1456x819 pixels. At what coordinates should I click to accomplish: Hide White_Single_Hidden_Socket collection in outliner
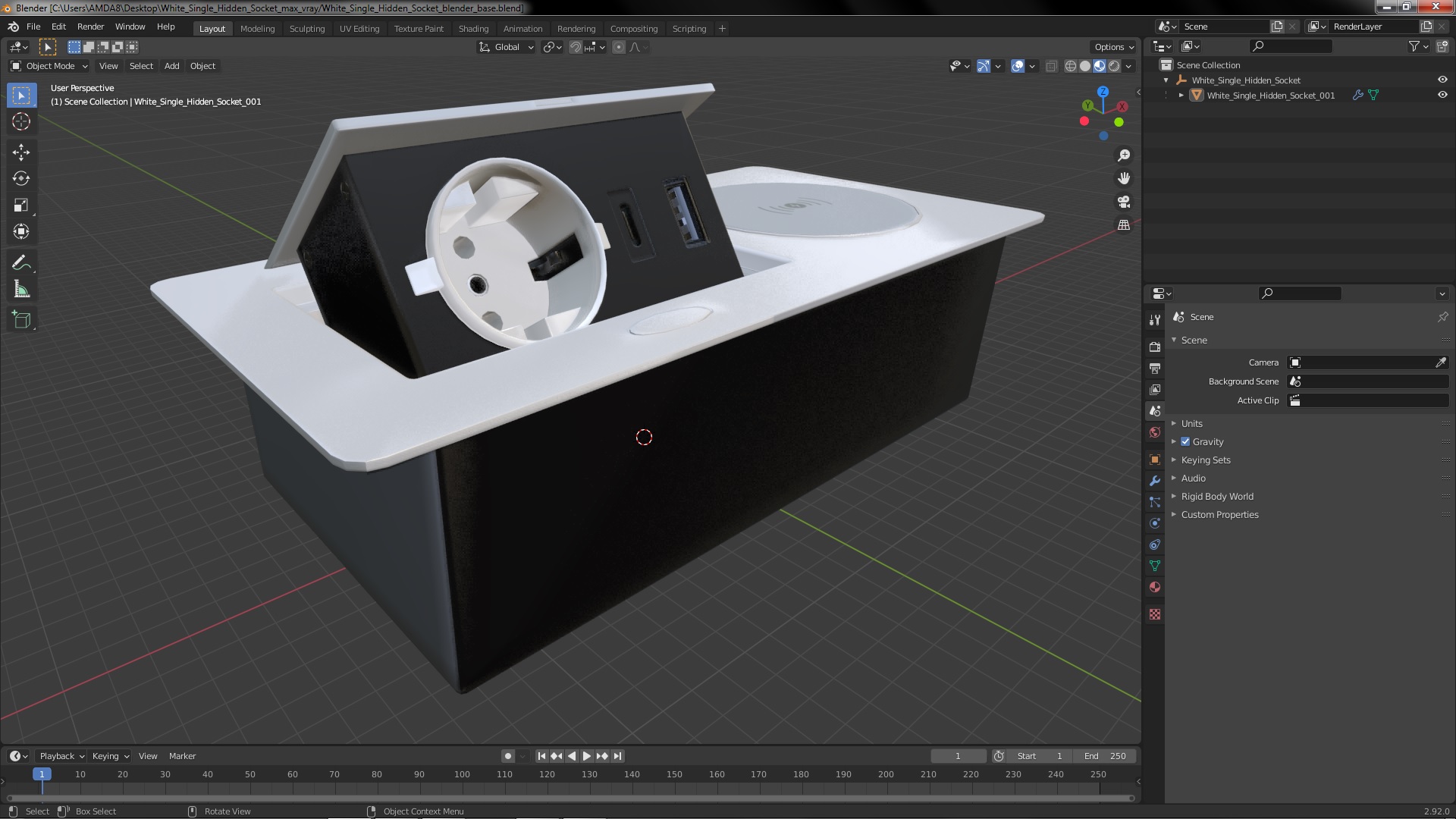point(1442,80)
